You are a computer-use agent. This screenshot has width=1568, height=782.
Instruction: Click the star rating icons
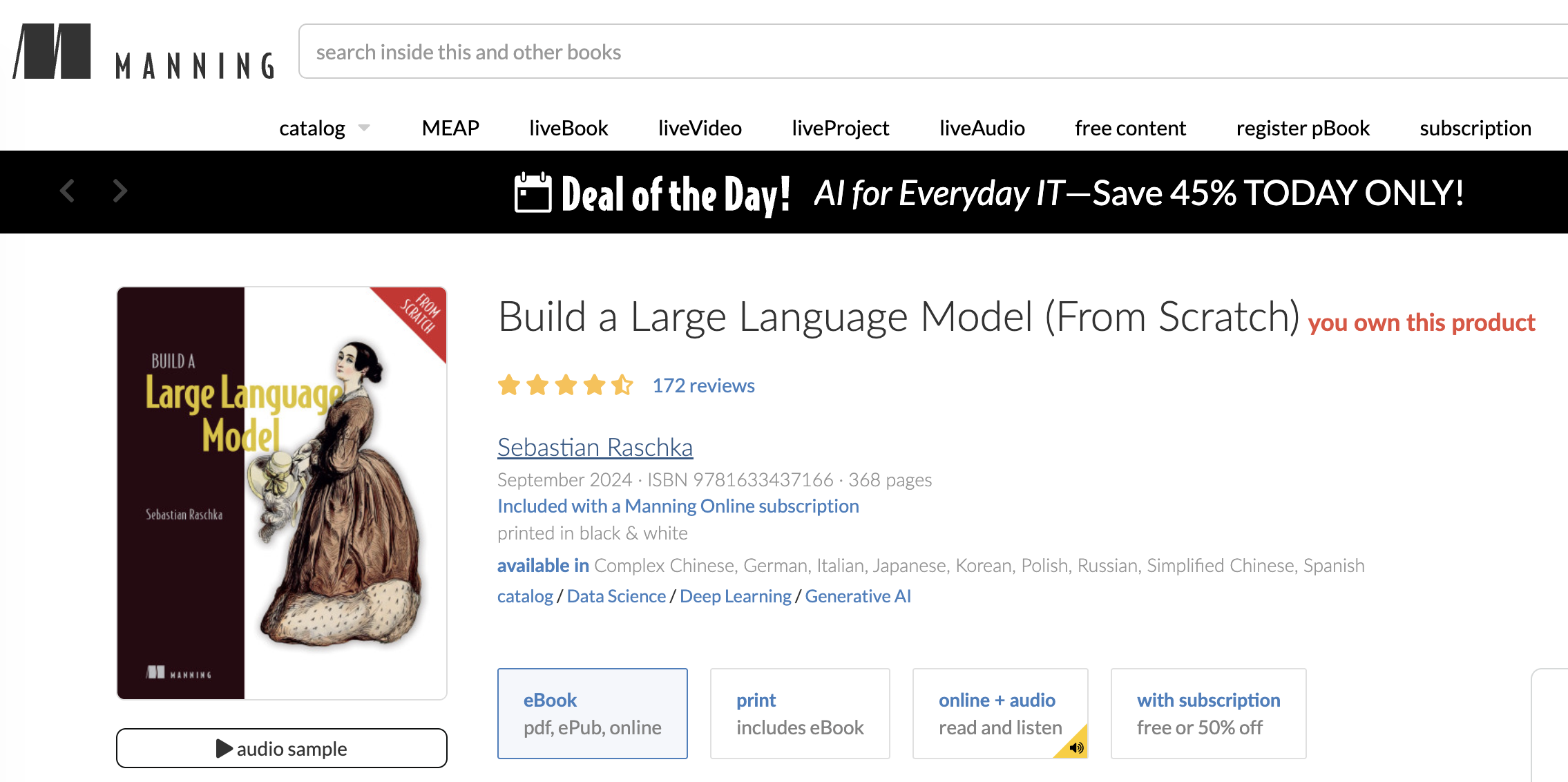tap(565, 385)
